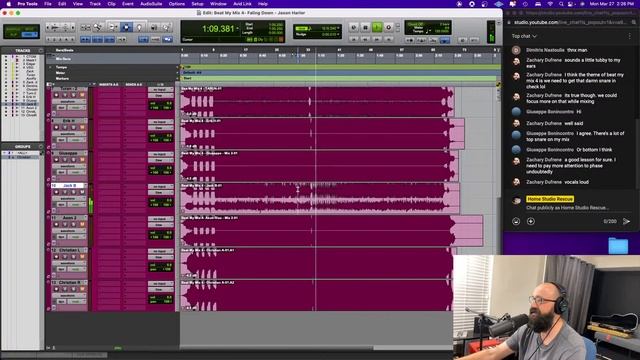Viewport: 640px width, 360px height.
Task: Toggle the transport Online button
Action: tap(354, 27)
